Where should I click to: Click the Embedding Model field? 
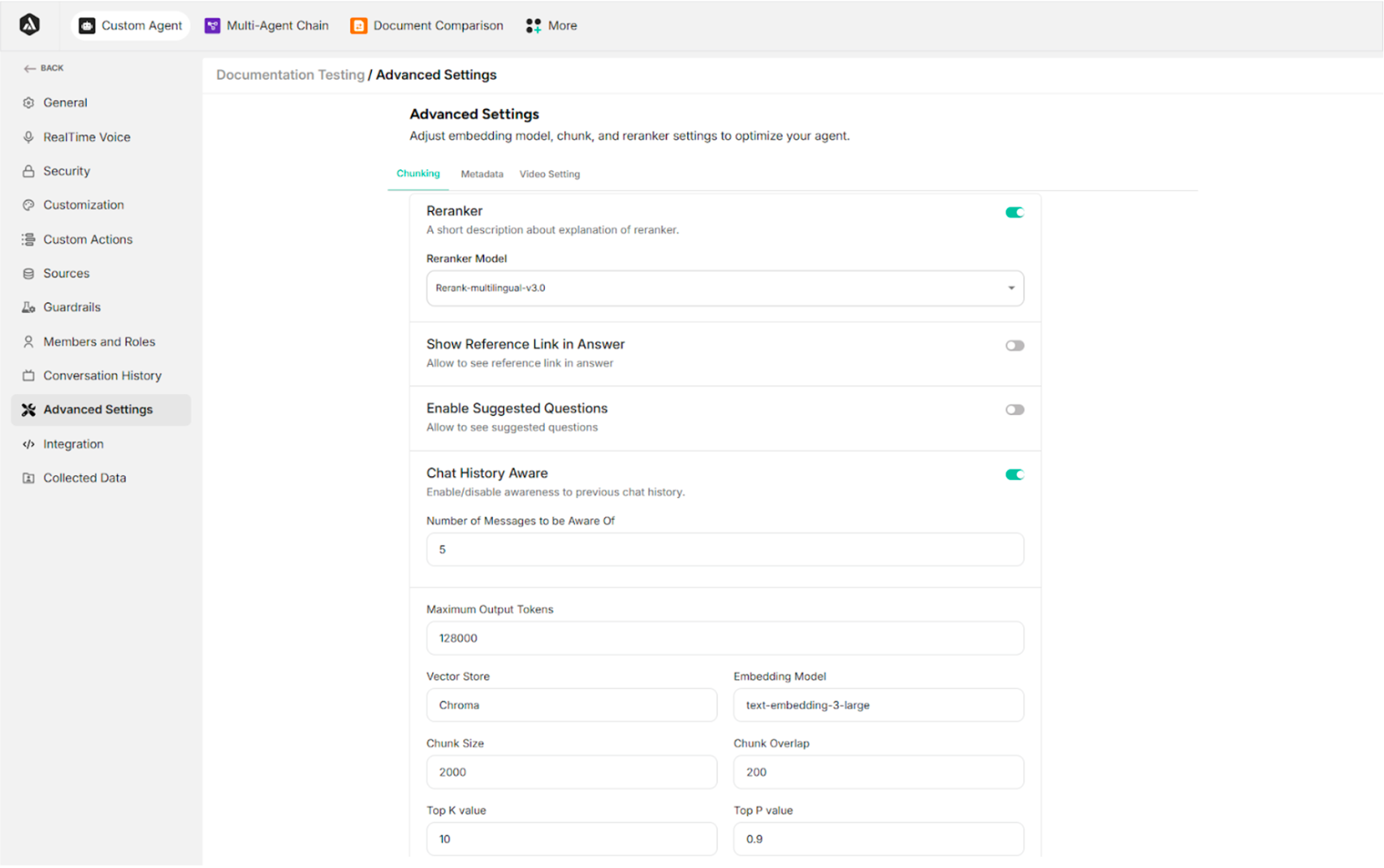(x=878, y=706)
